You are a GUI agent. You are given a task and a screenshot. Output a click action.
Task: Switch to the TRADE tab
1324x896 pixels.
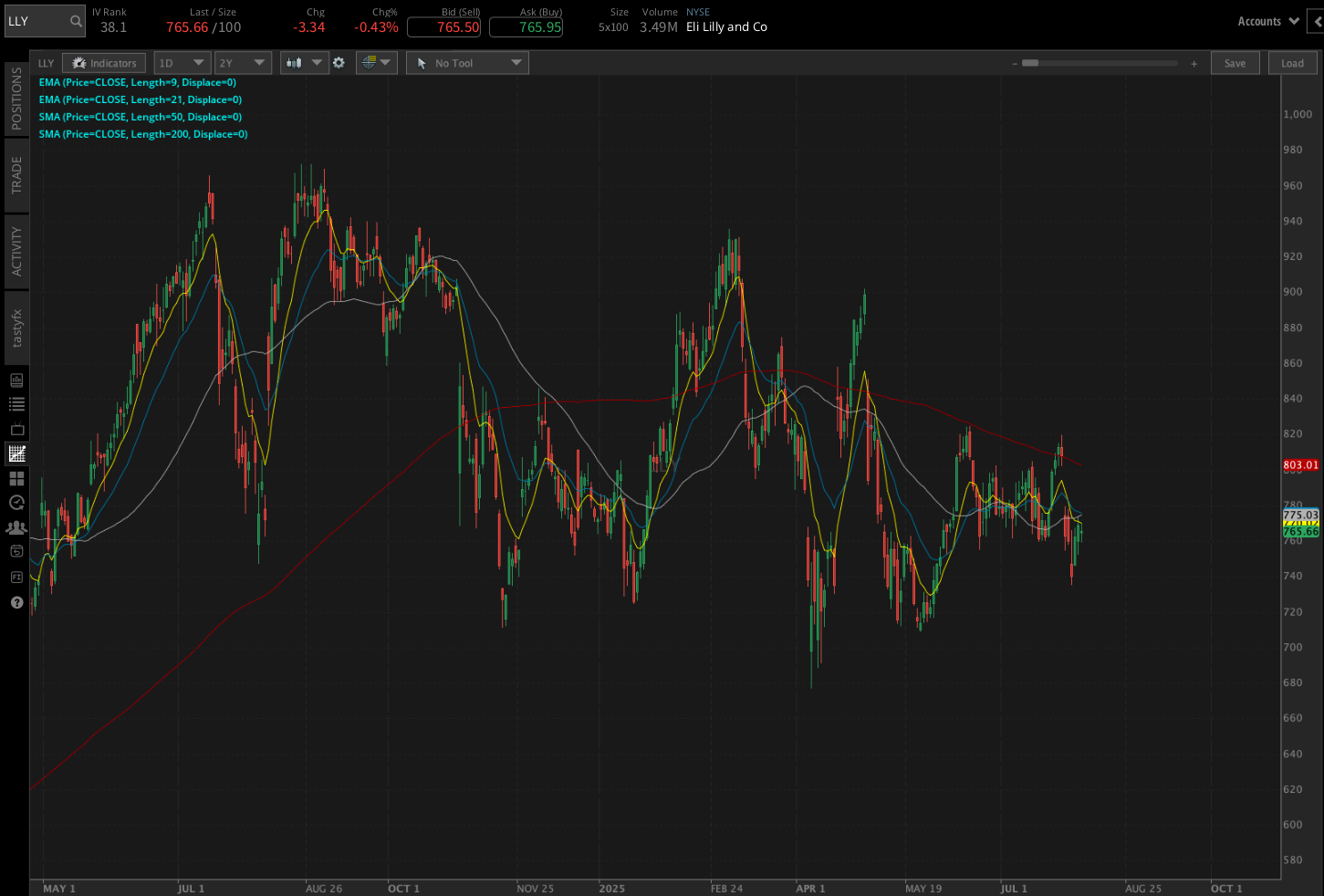pos(16,174)
